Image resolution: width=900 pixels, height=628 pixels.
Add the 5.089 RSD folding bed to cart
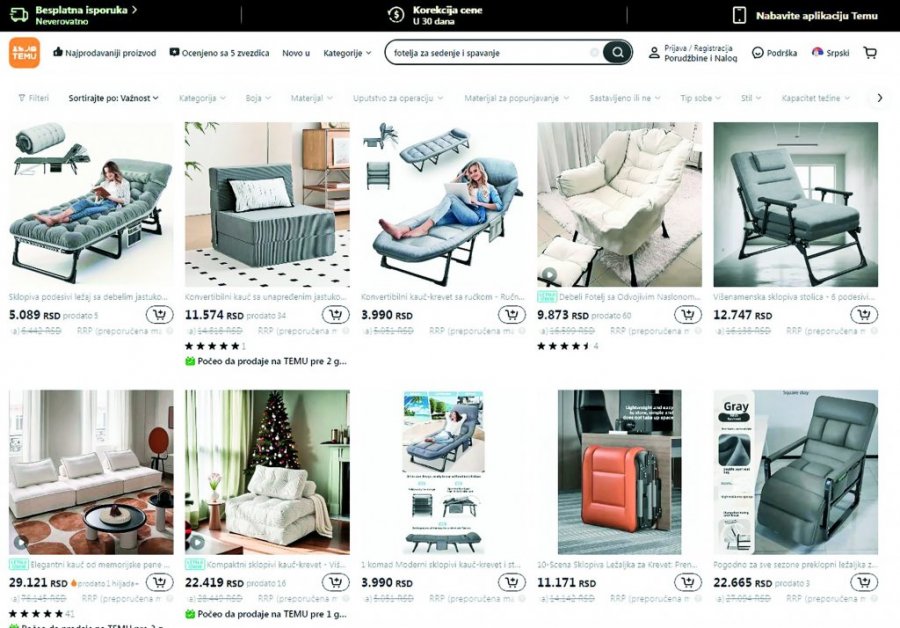[x=160, y=315]
